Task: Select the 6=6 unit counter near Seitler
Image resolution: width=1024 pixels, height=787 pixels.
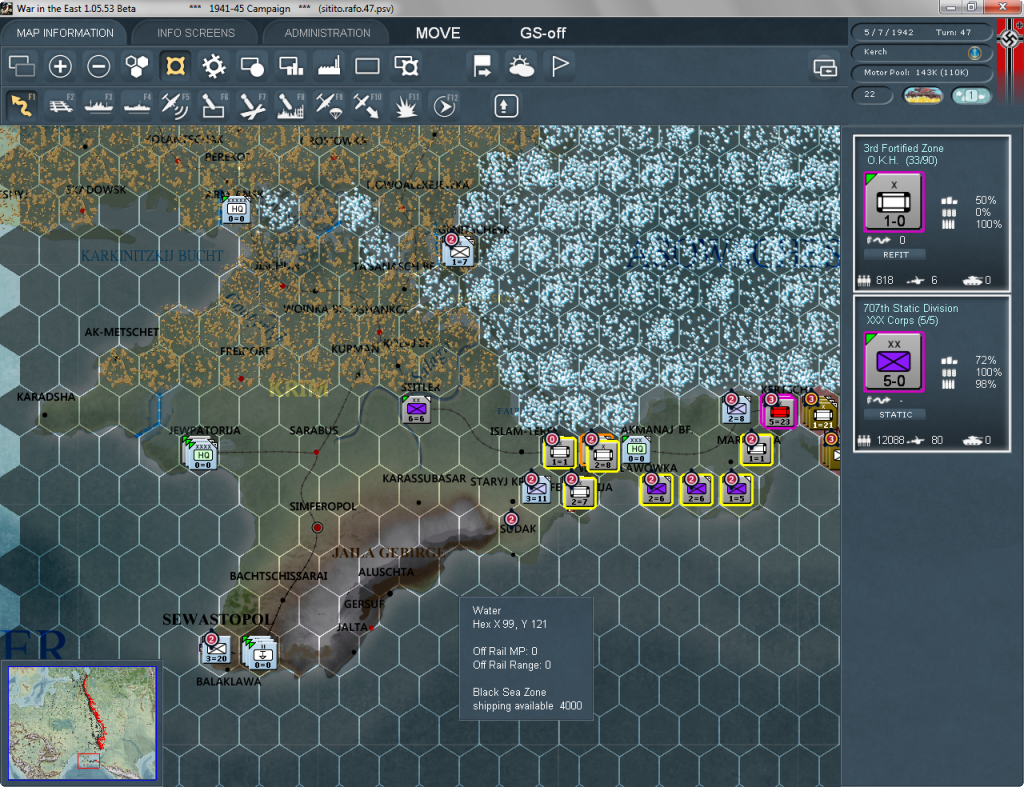Action: tap(416, 410)
